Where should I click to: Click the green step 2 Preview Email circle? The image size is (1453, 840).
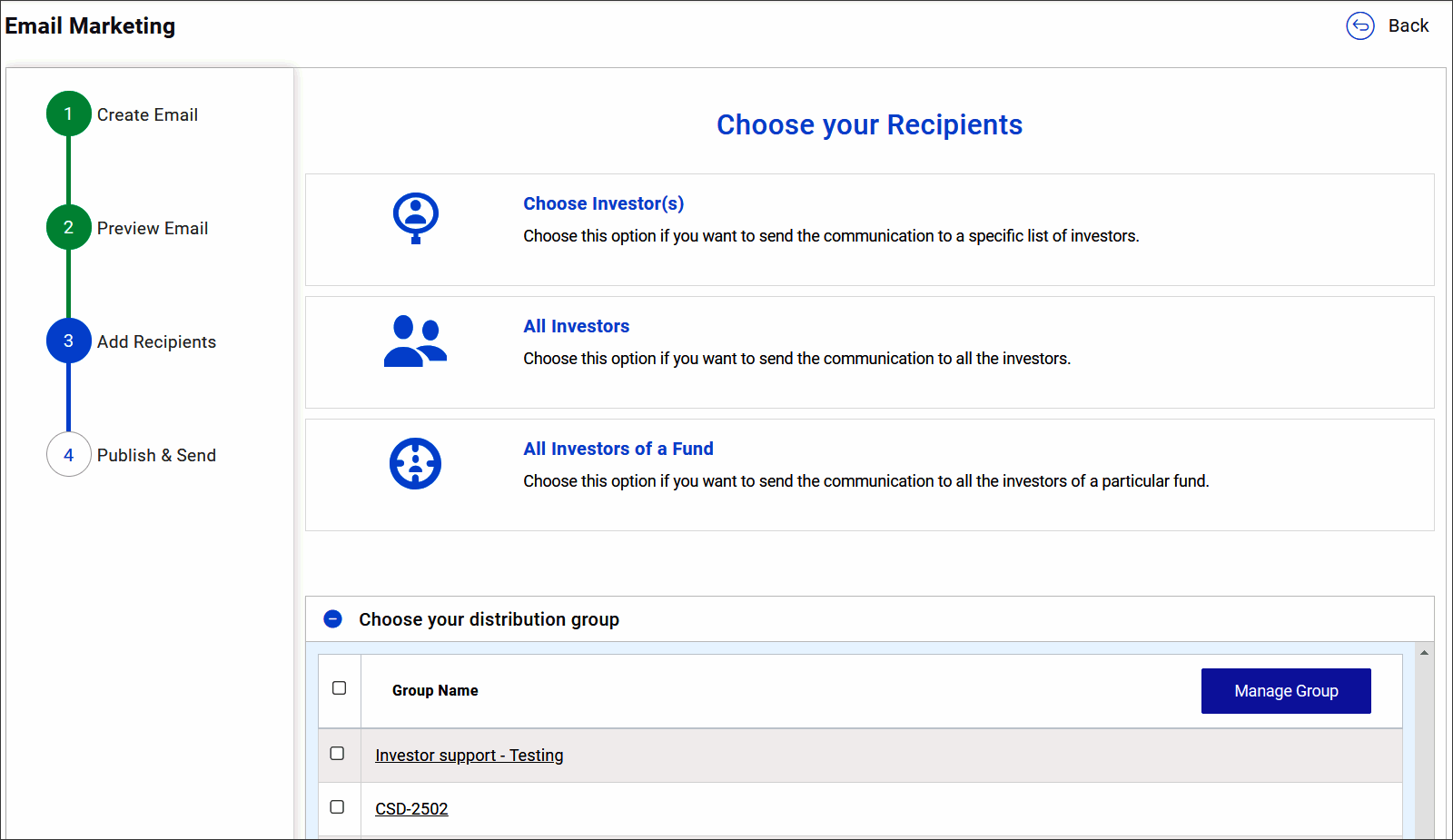click(x=68, y=227)
